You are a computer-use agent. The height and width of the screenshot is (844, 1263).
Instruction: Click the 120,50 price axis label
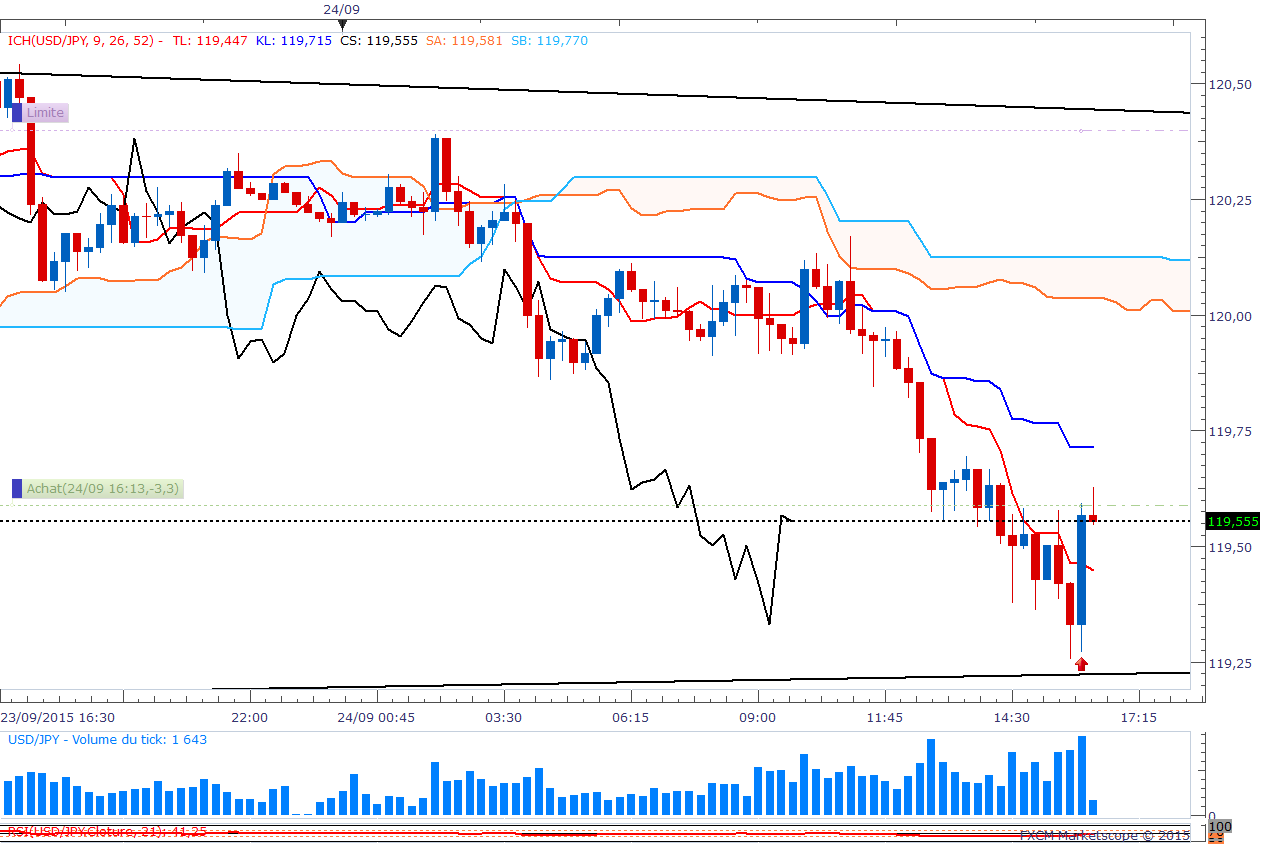pos(1229,85)
